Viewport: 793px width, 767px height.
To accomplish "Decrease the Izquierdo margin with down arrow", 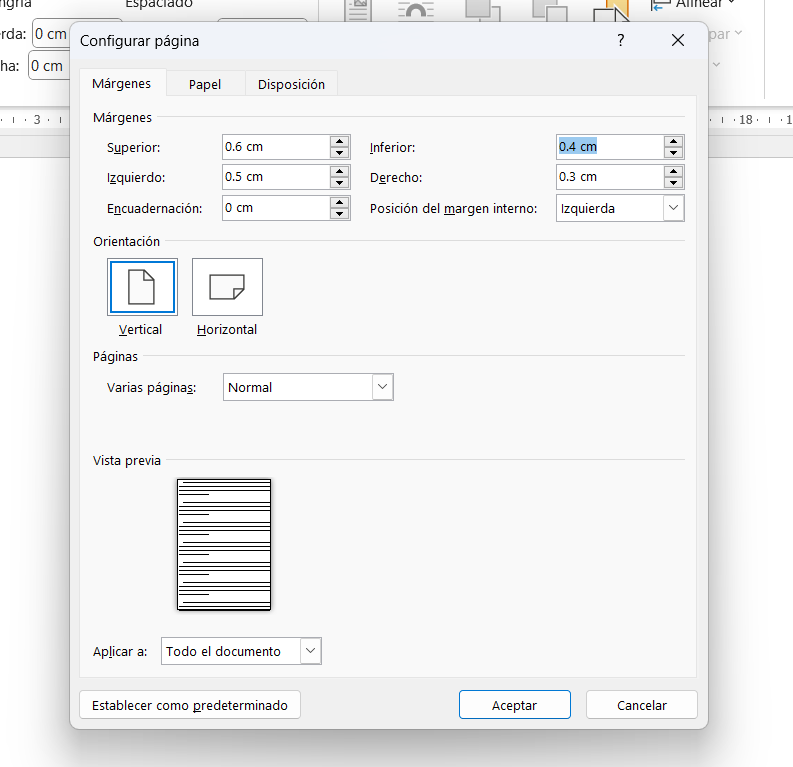I will 340,183.
